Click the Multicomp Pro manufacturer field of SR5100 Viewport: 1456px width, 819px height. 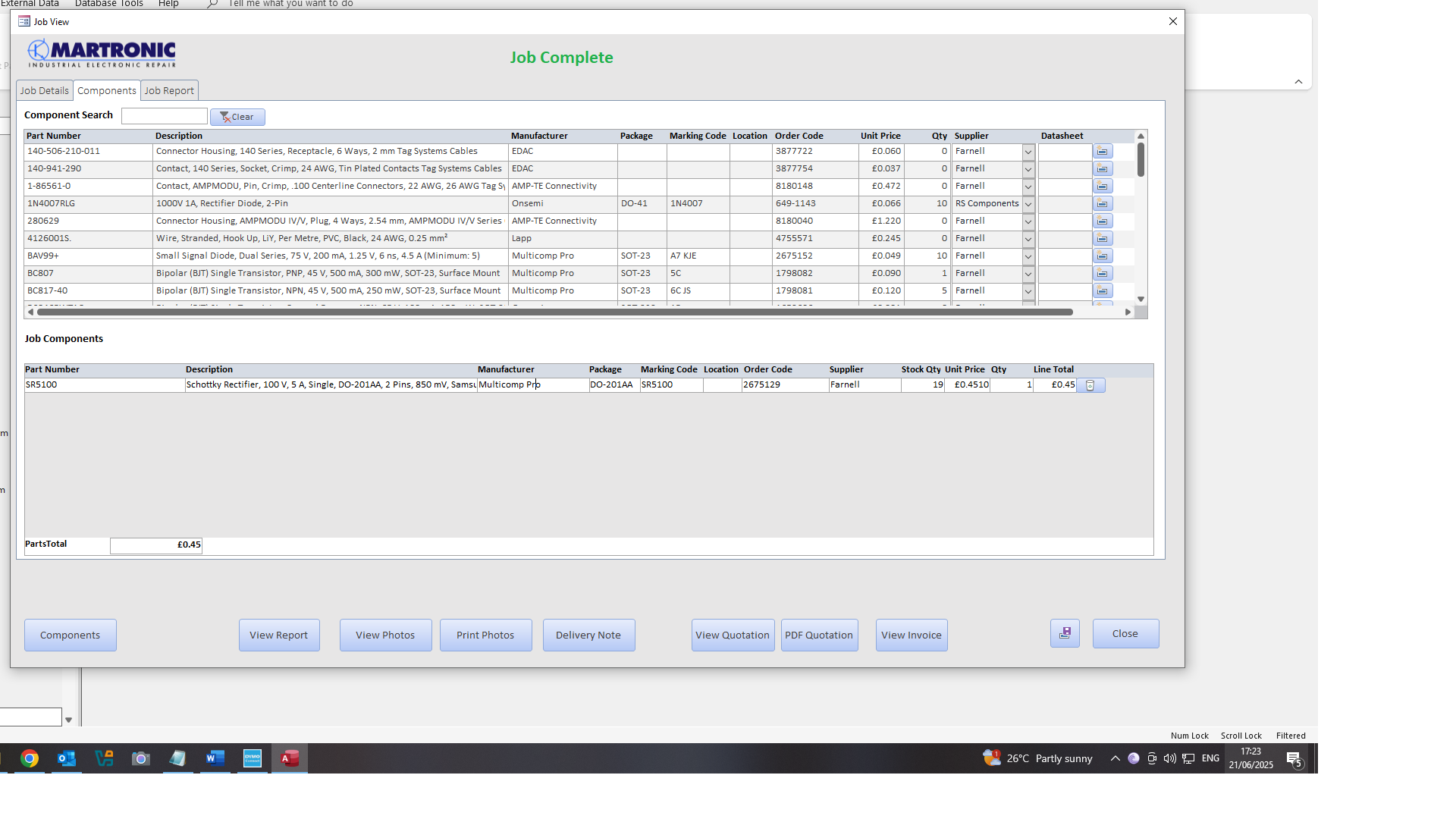coord(532,385)
